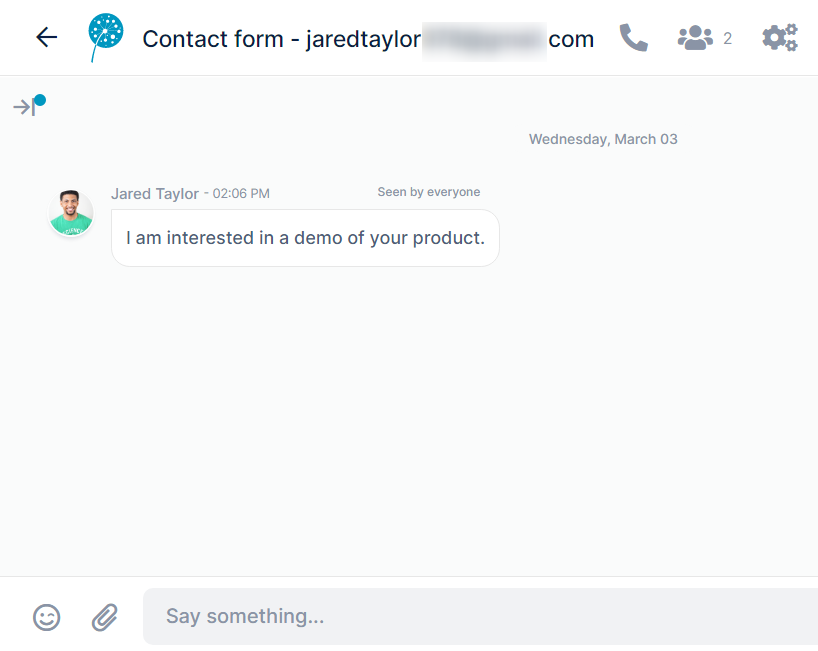
Task: Click the Jared Taylor sender name
Action: click(155, 194)
